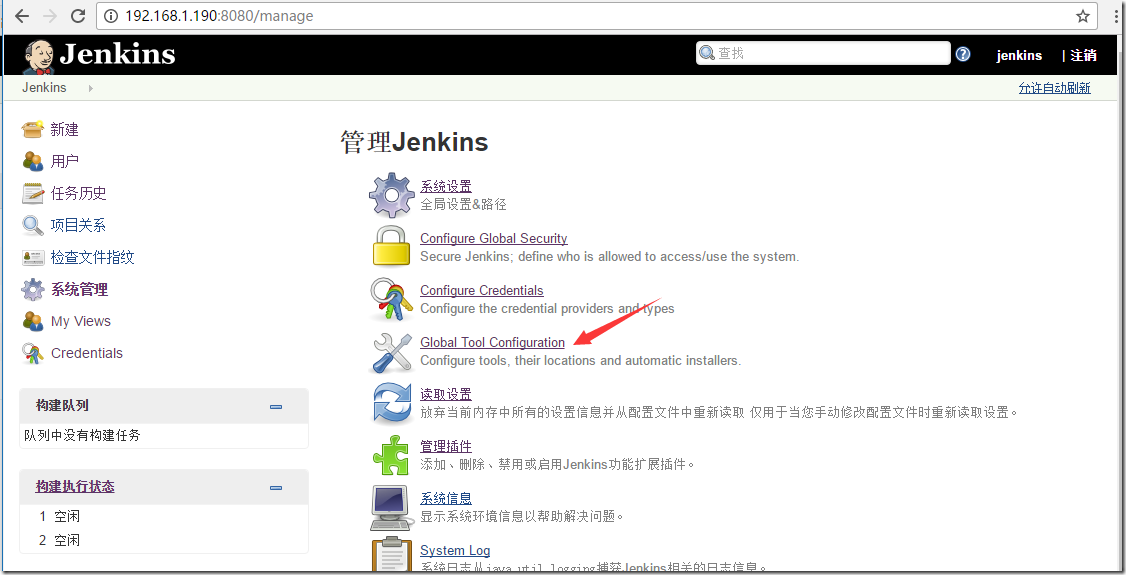1126x575 pixels.
Task: Click the blue reload arrows icon for 读取设置
Action: point(391,403)
